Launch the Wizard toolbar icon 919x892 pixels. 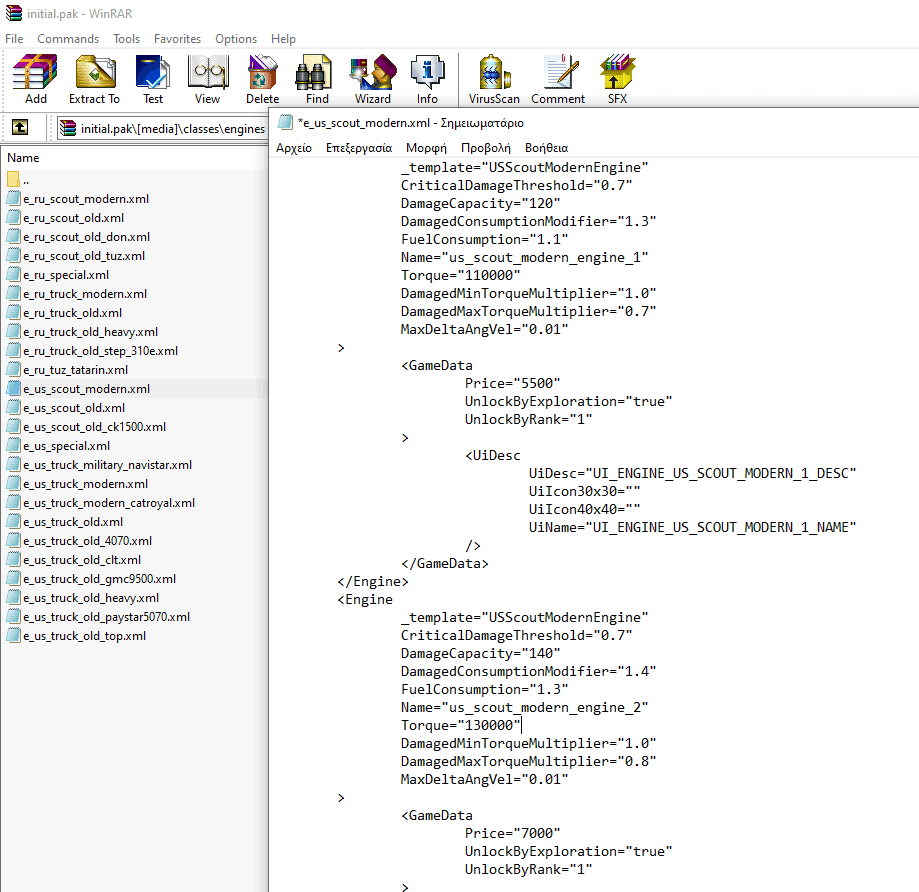pos(372,78)
